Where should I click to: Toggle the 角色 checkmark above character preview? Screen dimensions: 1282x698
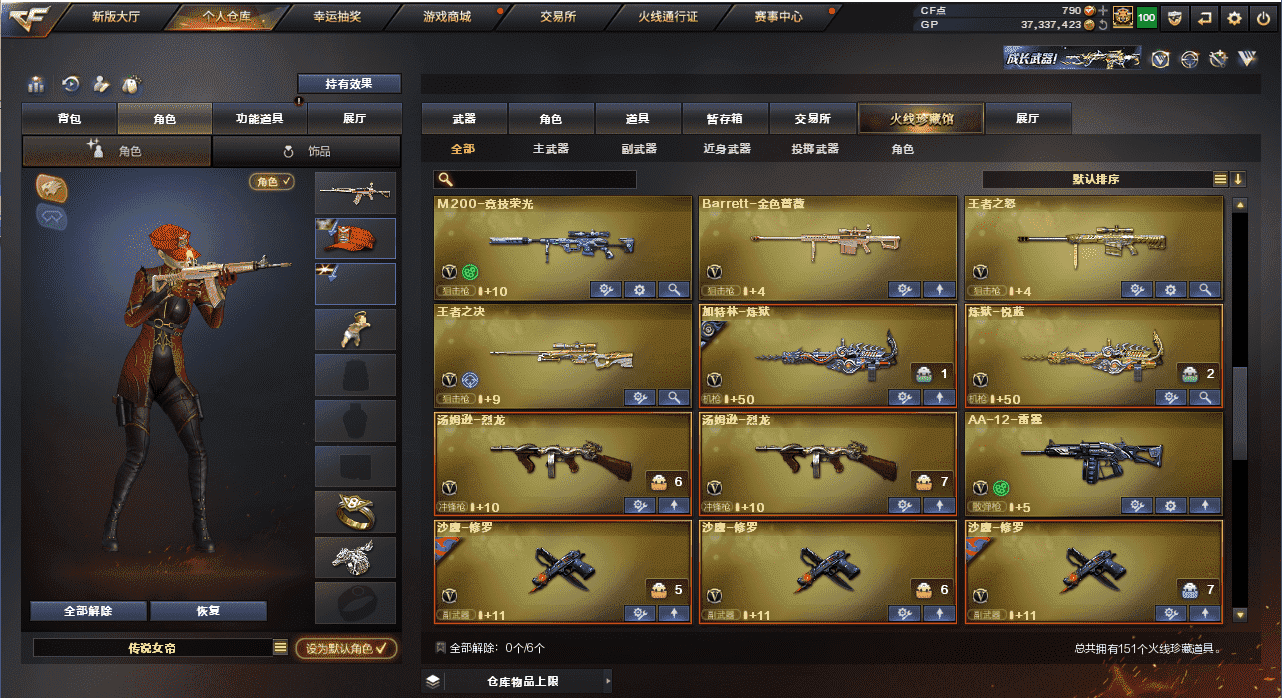coord(272,182)
